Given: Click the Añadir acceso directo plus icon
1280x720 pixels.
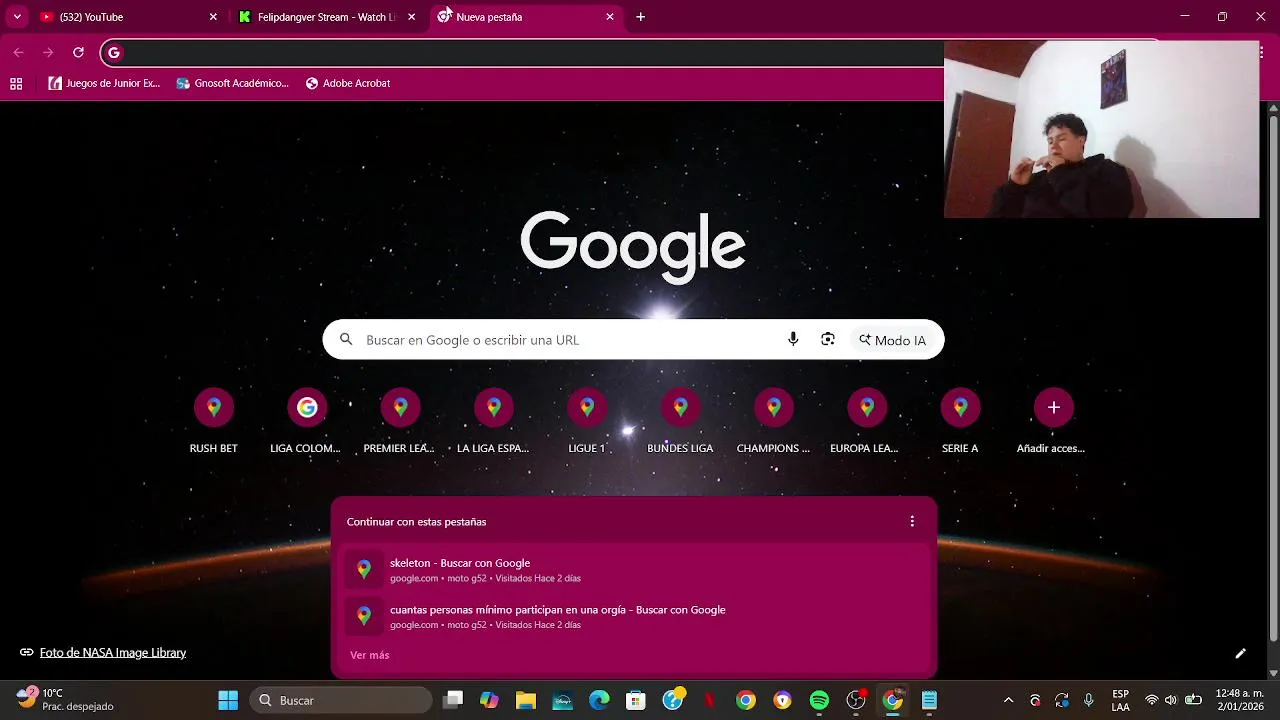Looking at the screenshot, I should point(1053,407).
